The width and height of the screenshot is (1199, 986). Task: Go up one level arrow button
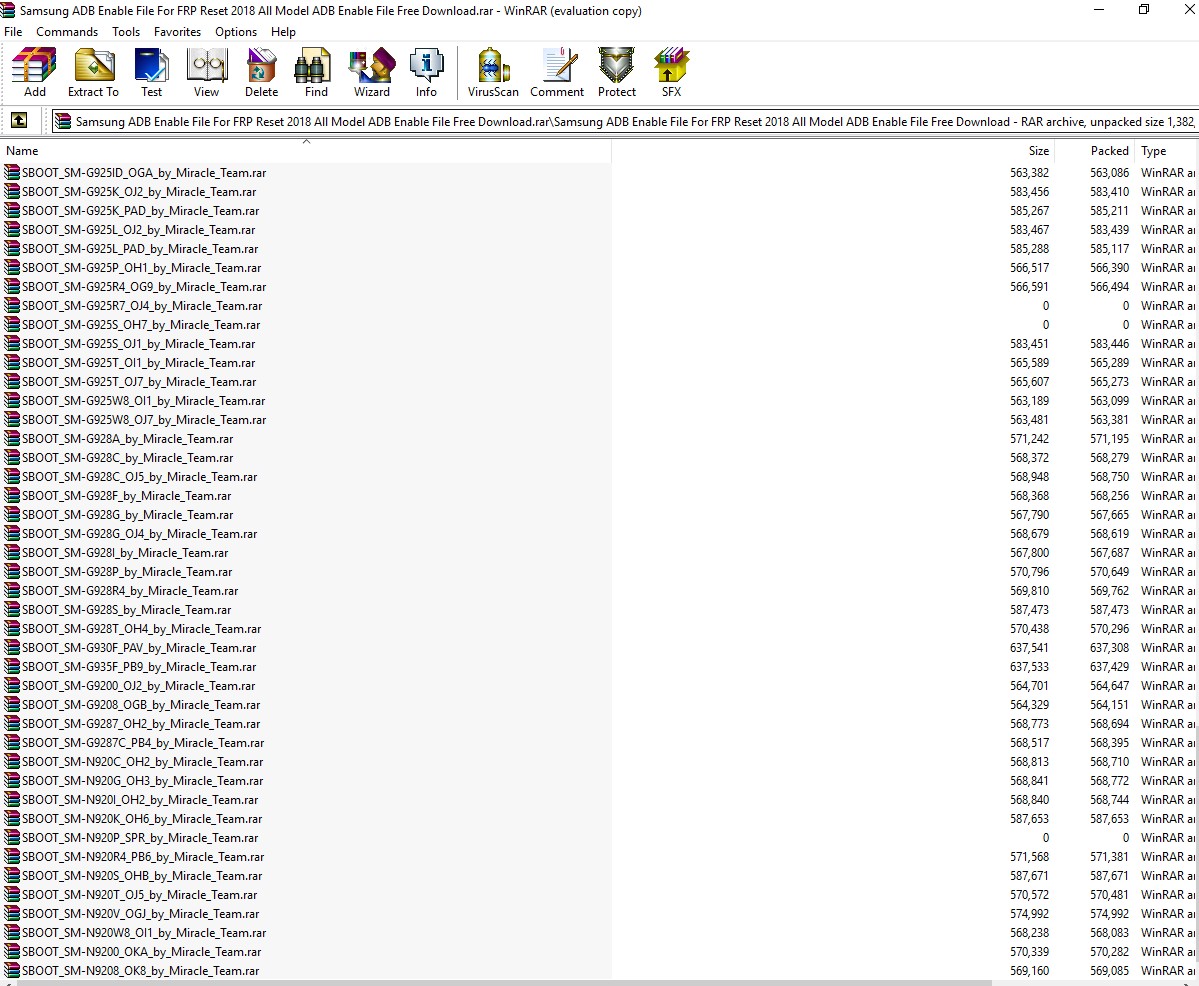(18, 121)
